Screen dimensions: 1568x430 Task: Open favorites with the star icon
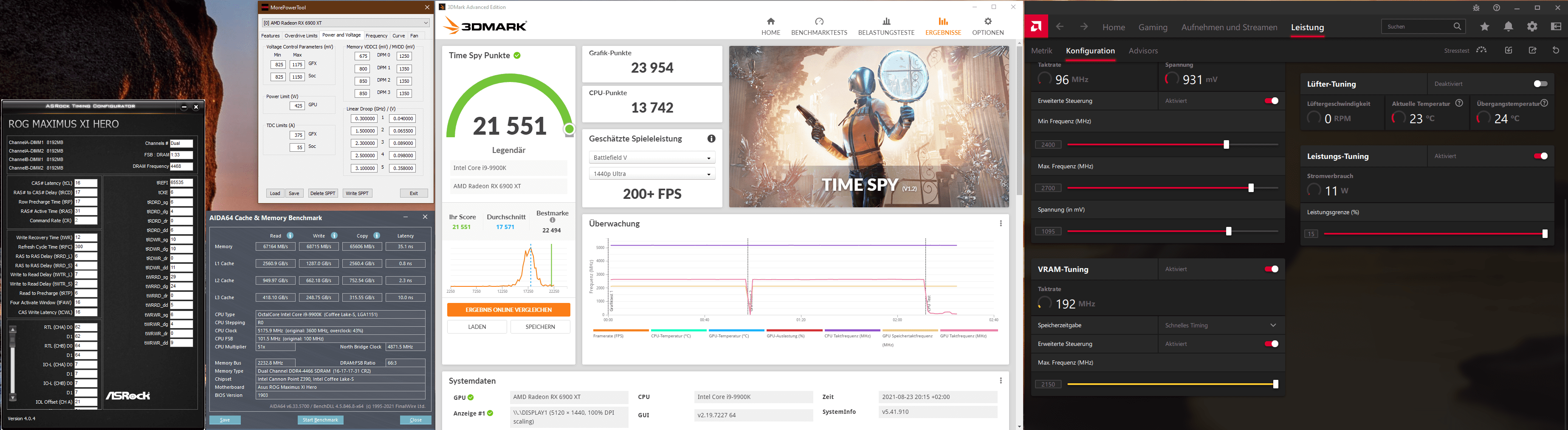pyautogui.click(x=1485, y=26)
